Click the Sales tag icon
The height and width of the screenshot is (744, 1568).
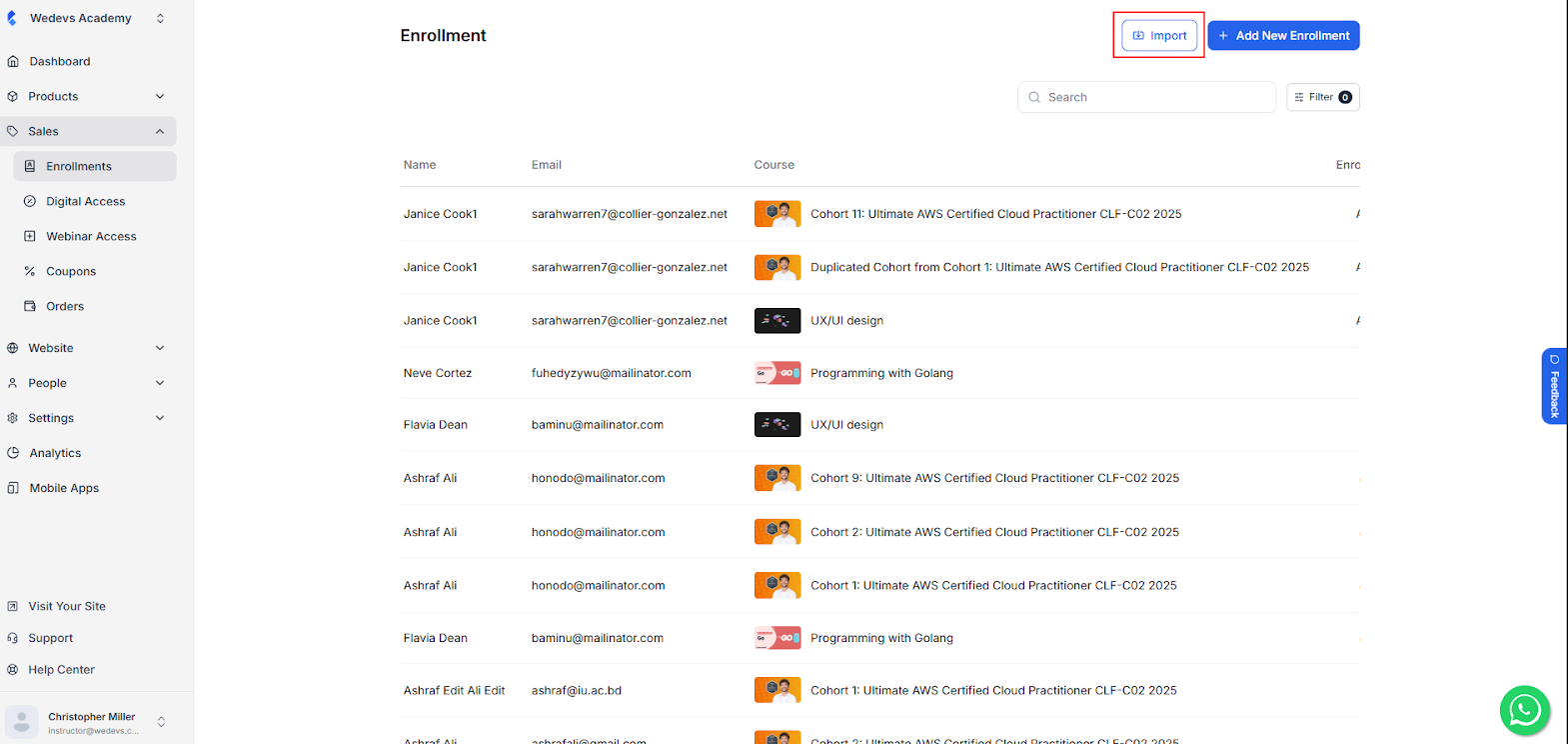coord(13,131)
